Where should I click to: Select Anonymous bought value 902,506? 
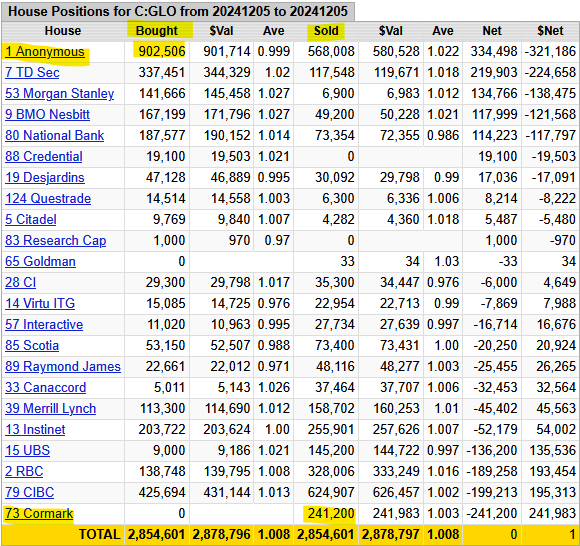click(162, 52)
